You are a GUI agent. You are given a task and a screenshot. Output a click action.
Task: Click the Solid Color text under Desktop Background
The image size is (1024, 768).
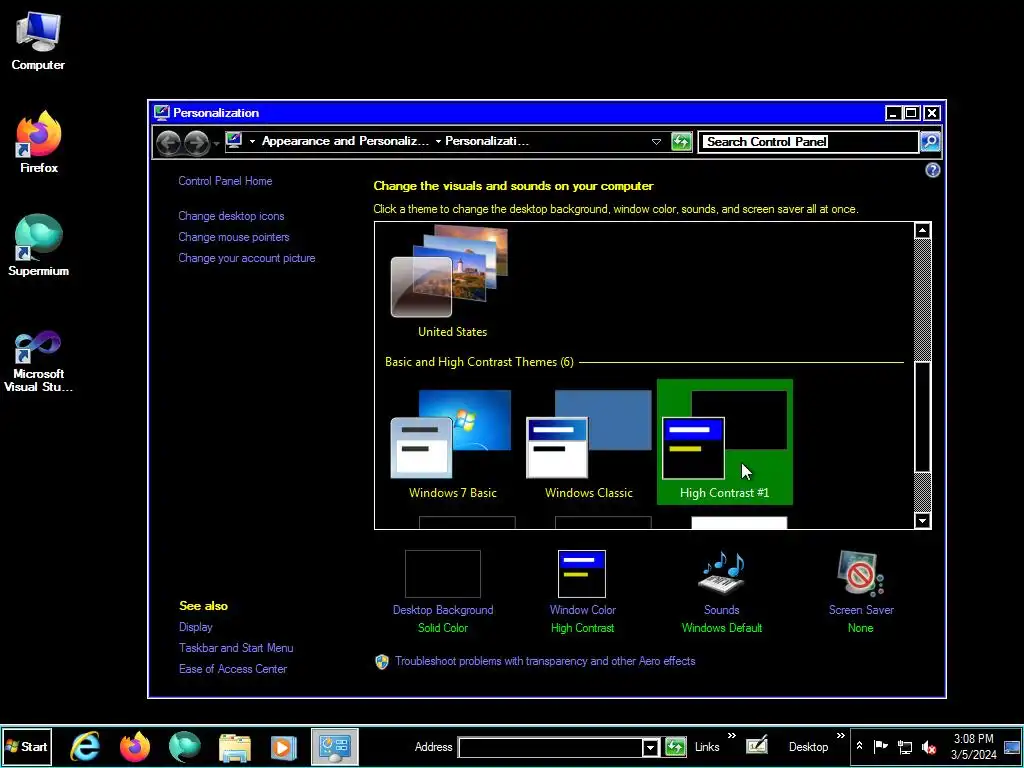(443, 628)
